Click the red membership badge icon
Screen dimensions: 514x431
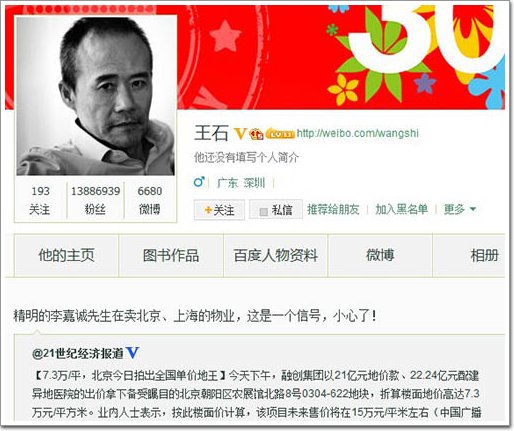coord(256,134)
